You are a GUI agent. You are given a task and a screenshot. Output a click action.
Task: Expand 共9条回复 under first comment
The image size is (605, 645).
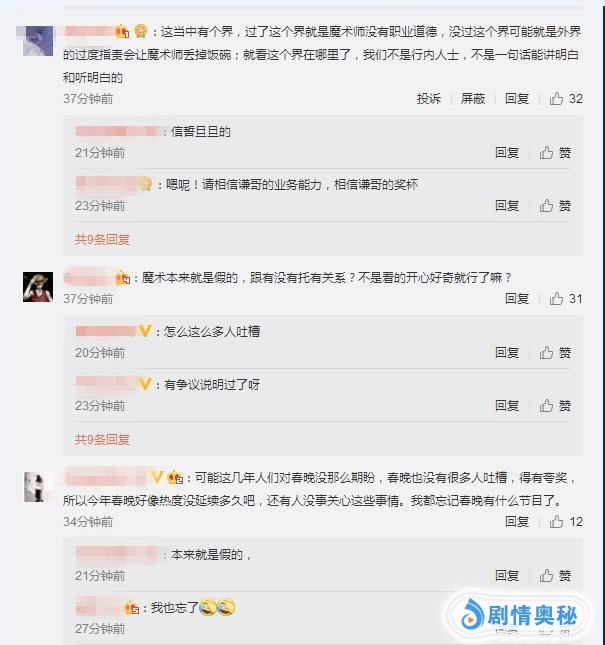tap(102, 239)
